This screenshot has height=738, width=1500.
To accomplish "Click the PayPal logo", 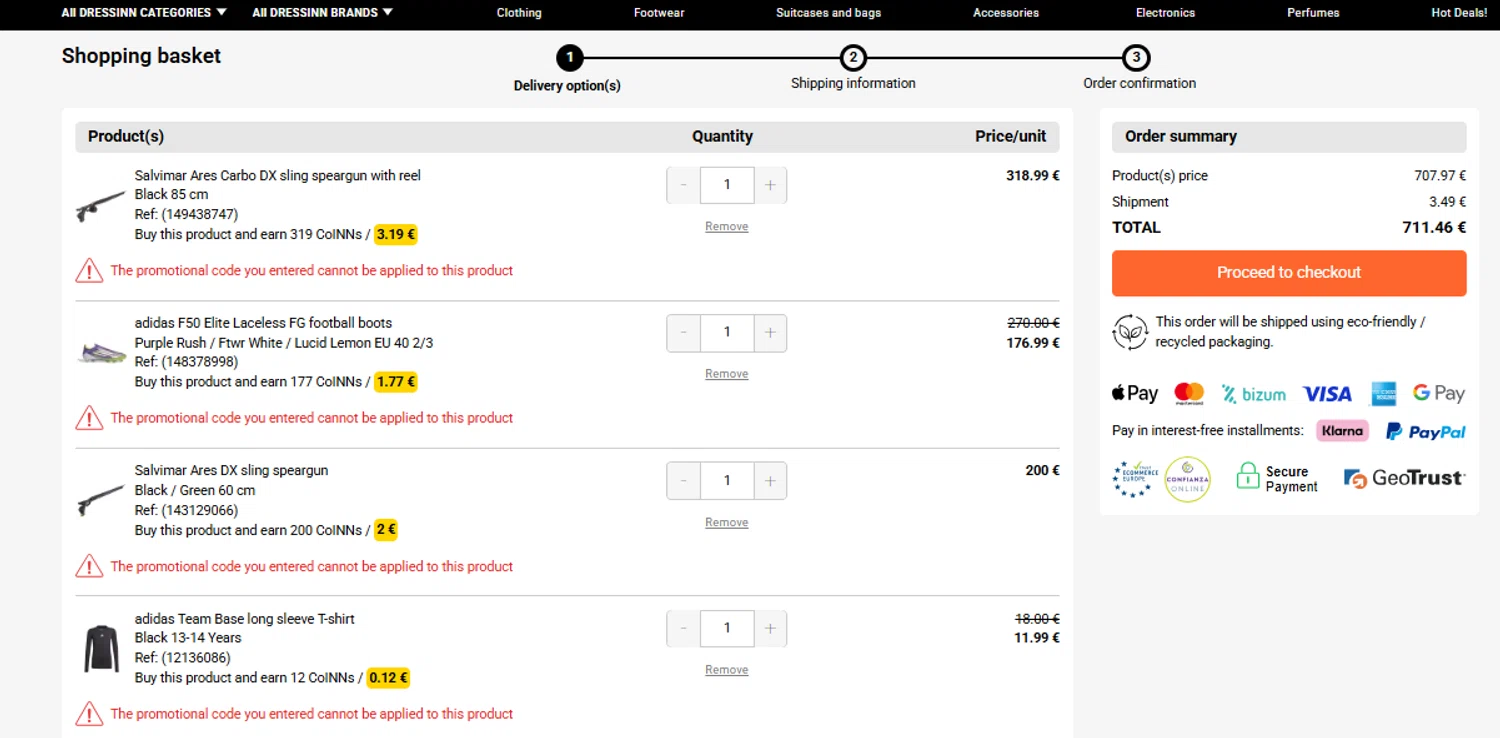I will (1426, 431).
